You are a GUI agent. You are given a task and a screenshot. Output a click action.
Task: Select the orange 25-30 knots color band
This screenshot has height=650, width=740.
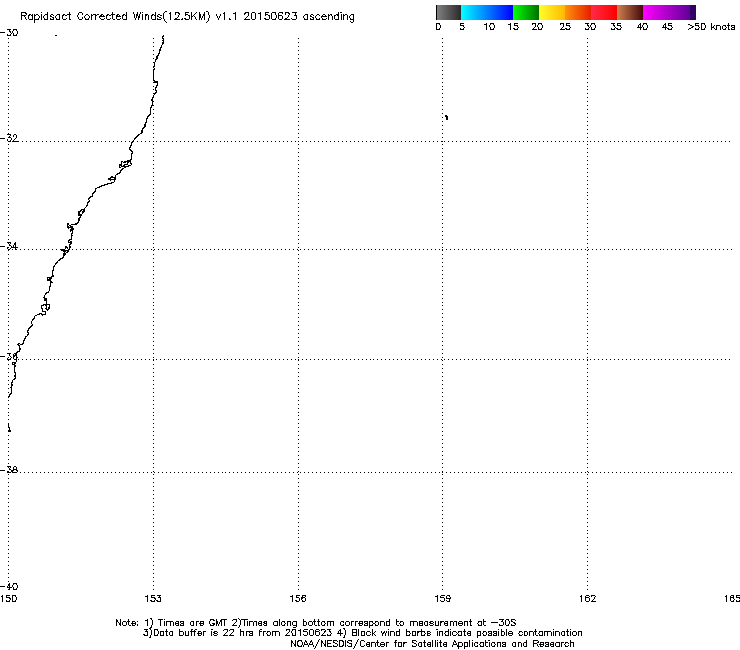[x=578, y=12]
